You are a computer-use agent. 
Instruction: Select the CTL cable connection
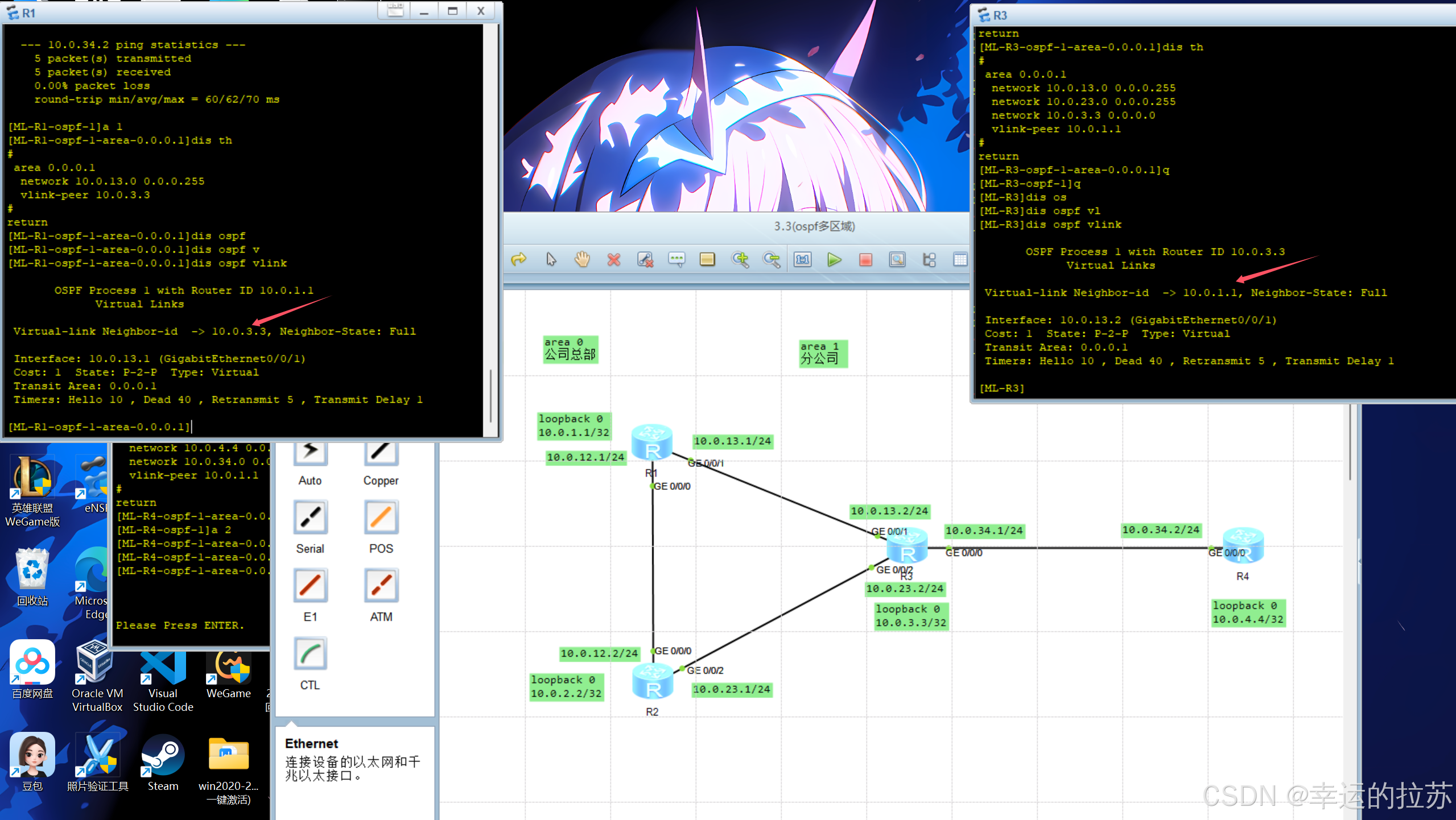coord(310,654)
